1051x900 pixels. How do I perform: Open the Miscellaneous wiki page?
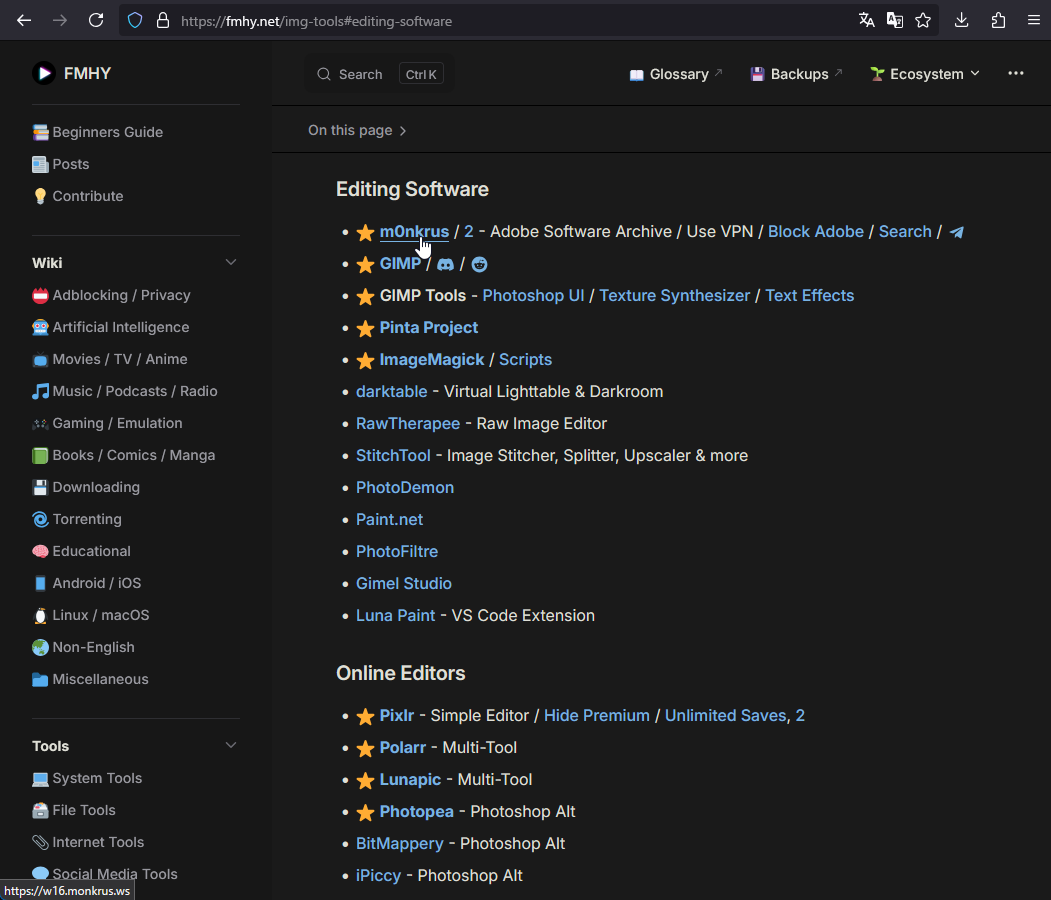[x=101, y=679]
